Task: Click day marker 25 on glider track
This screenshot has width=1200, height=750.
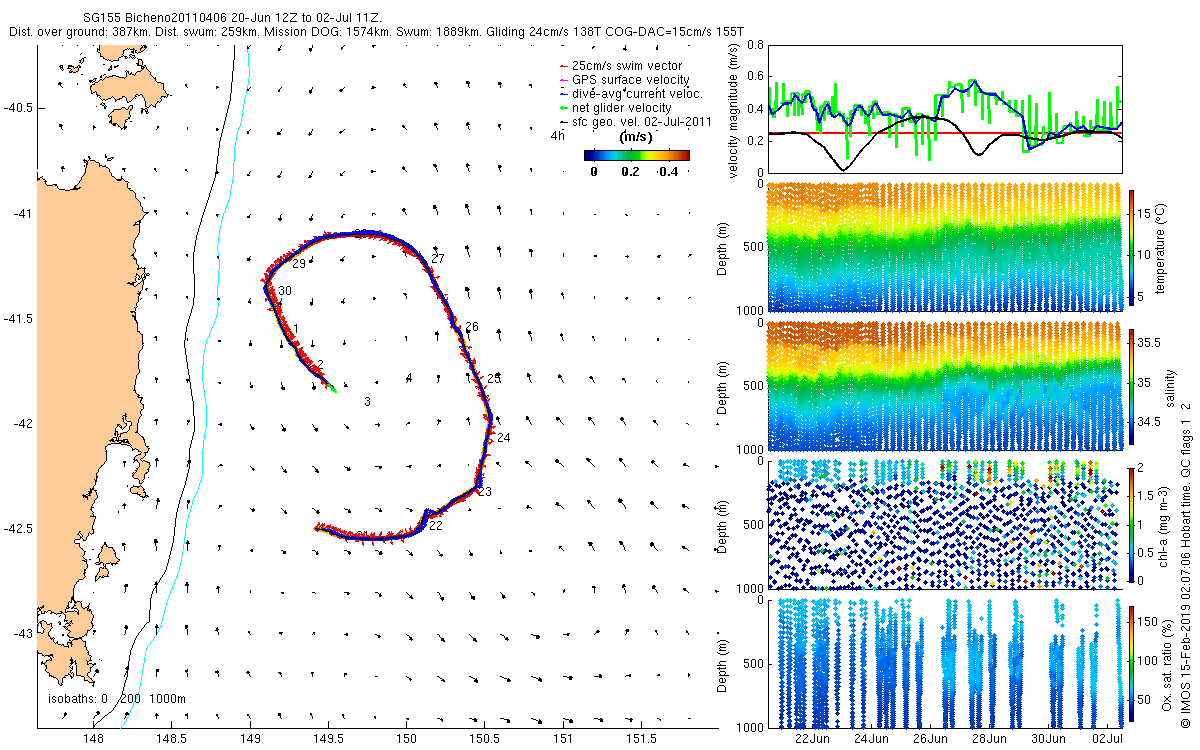Action: [x=494, y=378]
